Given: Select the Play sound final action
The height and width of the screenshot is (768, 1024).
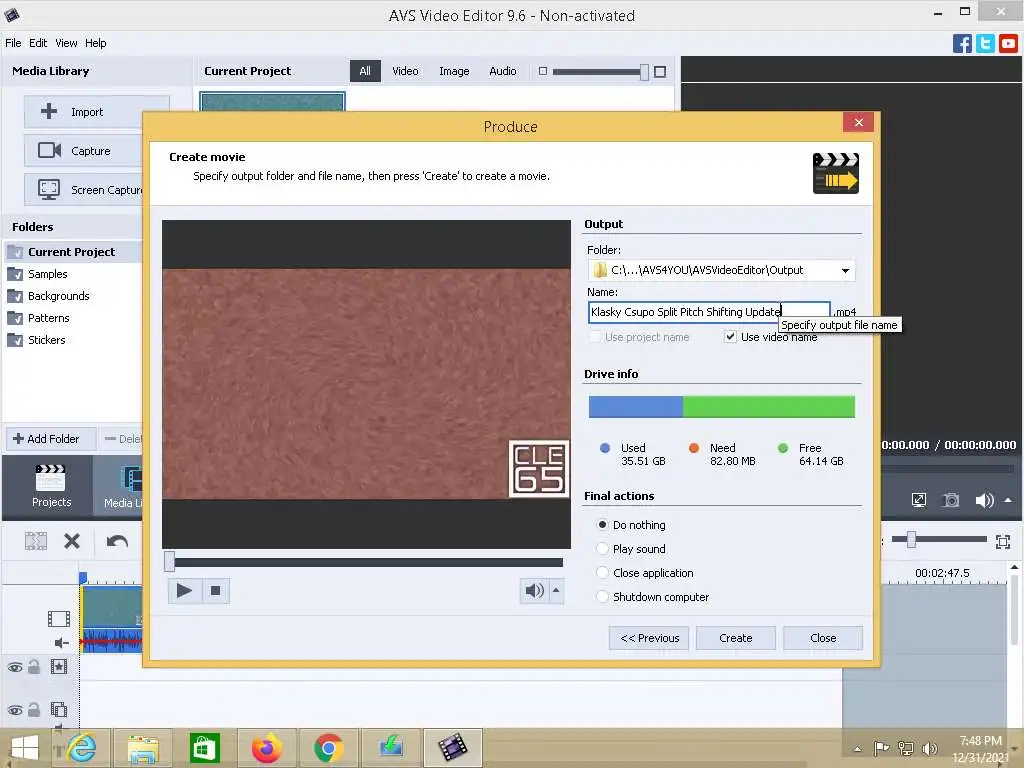Looking at the screenshot, I should click(602, 549).
